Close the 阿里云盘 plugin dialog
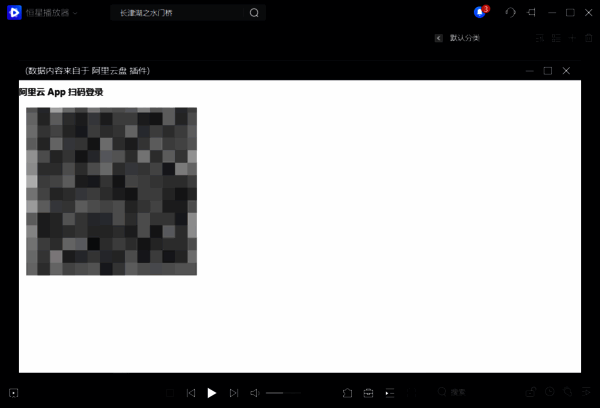Screen dimensions: 600x408 566,71
